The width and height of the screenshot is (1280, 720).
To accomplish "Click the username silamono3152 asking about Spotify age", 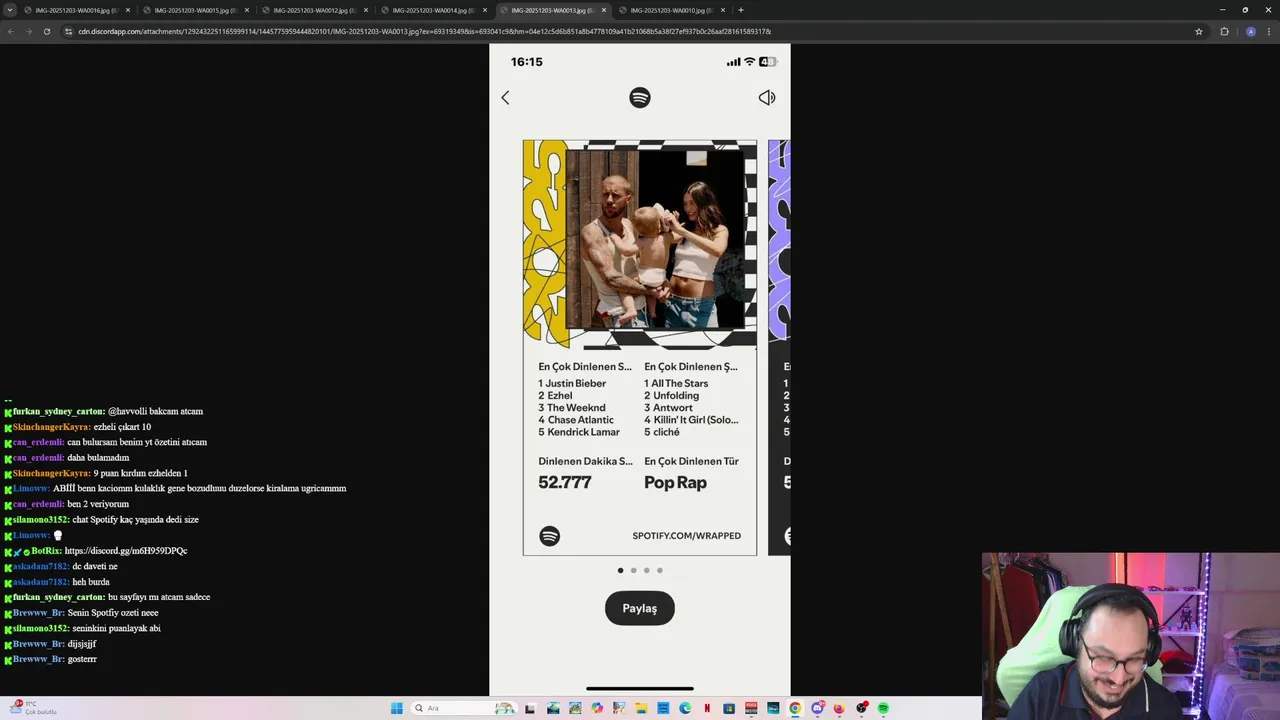I will tap(41, 520).
